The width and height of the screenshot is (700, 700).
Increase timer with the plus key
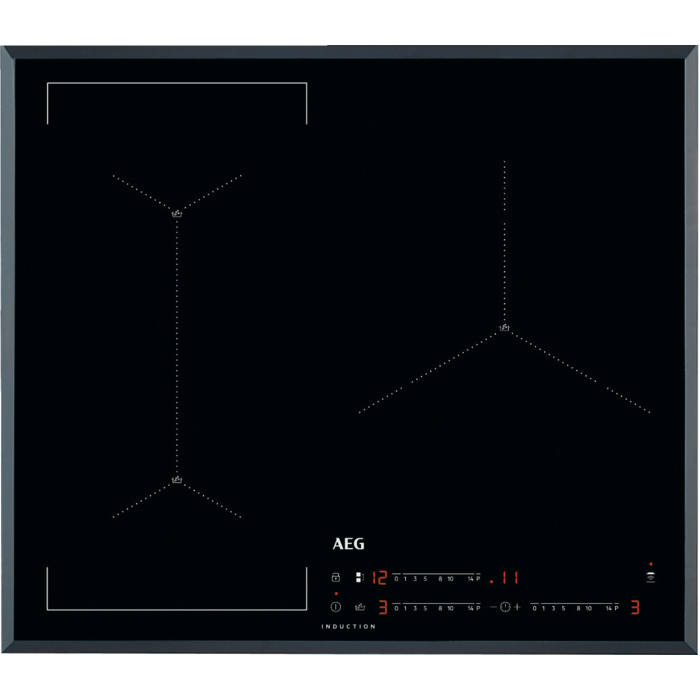click(x=518, y=607)
